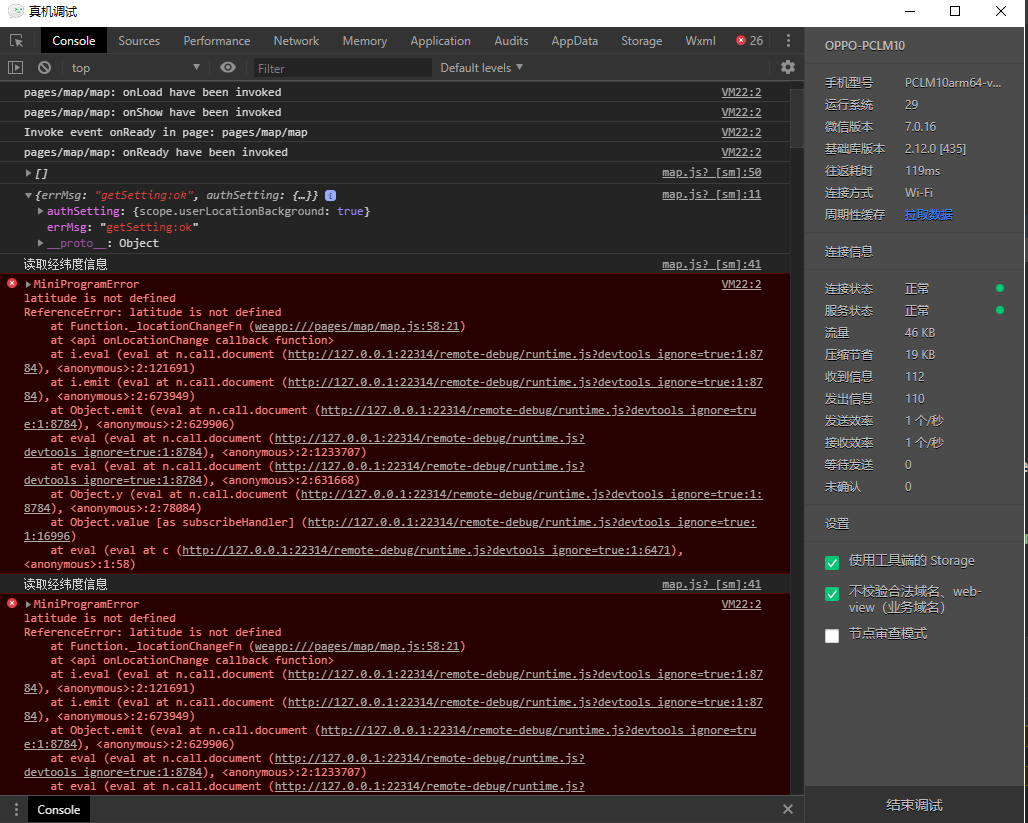Screen dimensions: 1028x823
Task: Click the red error count badge showing 26
Action: click(749, 41)
